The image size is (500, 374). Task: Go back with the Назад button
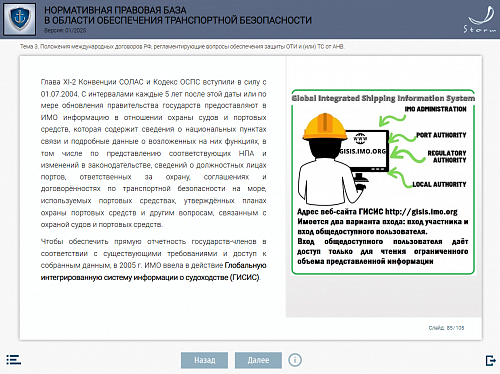coord(205,360)
